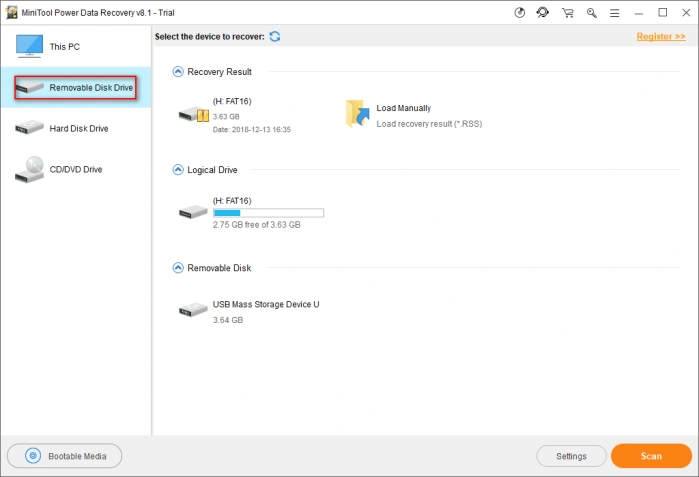Viewport: 699px width, 477px height.
Task: Click the Load Manually folder icon
Action: pos(358,114)
